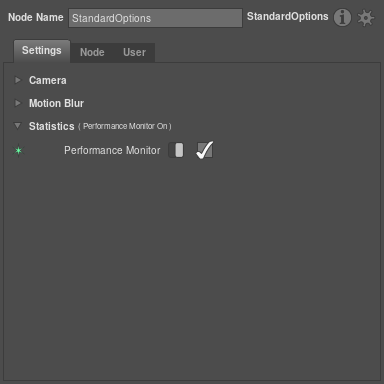Screen dimensions: 384x384
Task: Click the Node Name label
Action: coord(36,17)
